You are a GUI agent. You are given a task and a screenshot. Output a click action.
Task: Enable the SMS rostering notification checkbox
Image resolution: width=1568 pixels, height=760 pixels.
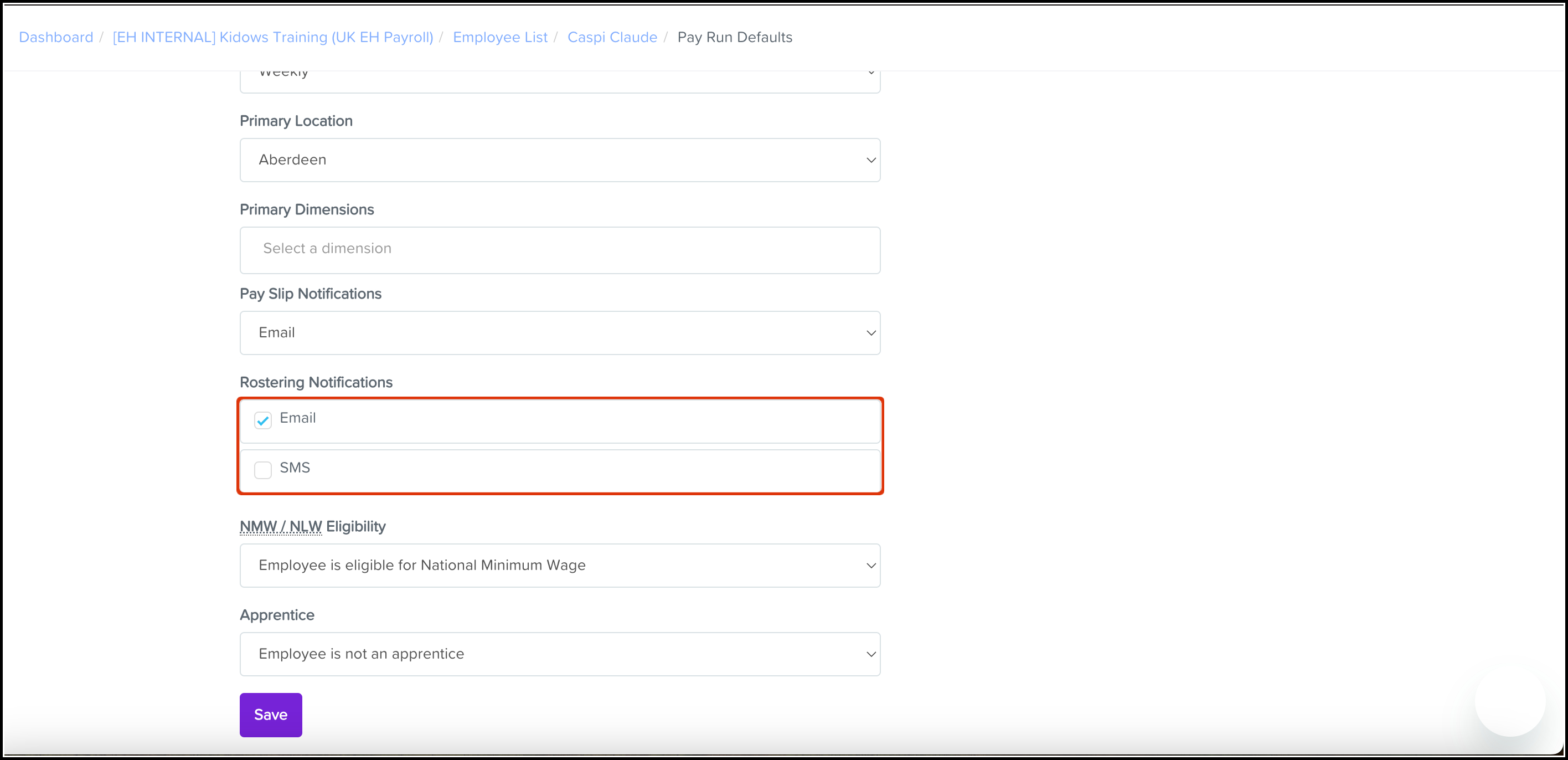(263, 470)
